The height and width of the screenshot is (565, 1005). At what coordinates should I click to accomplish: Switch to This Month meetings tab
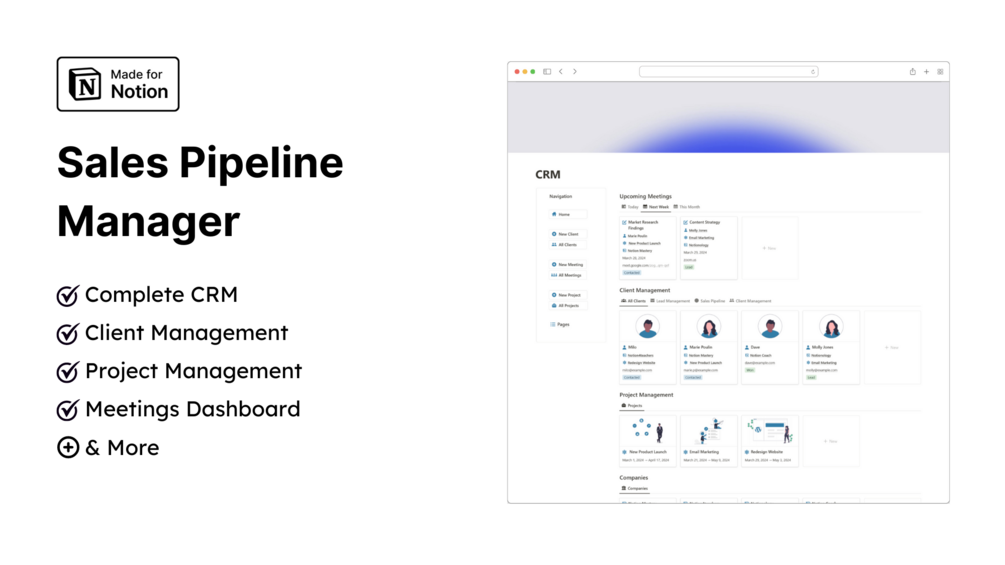686,207
